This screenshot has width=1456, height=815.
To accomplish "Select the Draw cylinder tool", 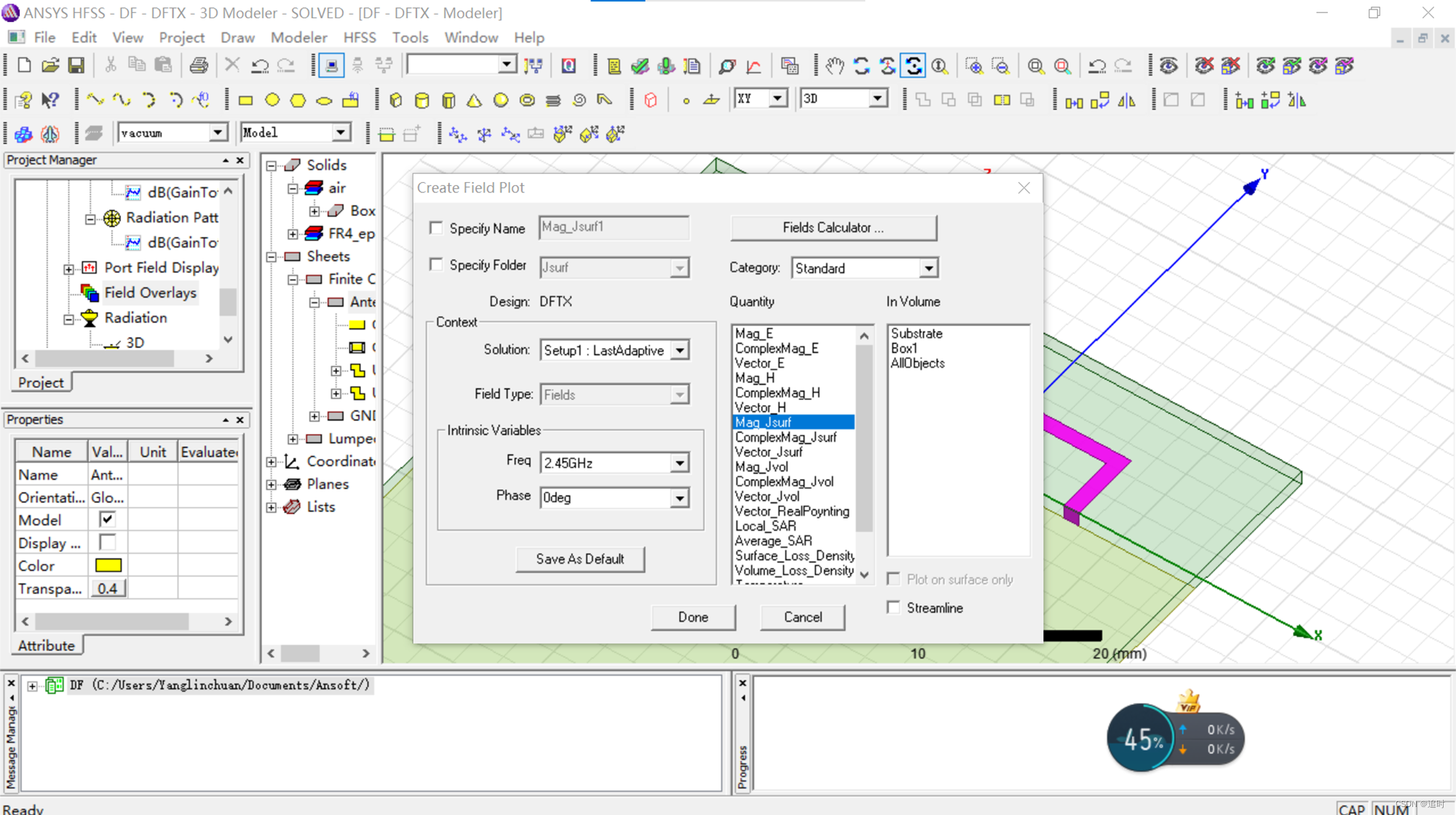I will tap(422, 100).
